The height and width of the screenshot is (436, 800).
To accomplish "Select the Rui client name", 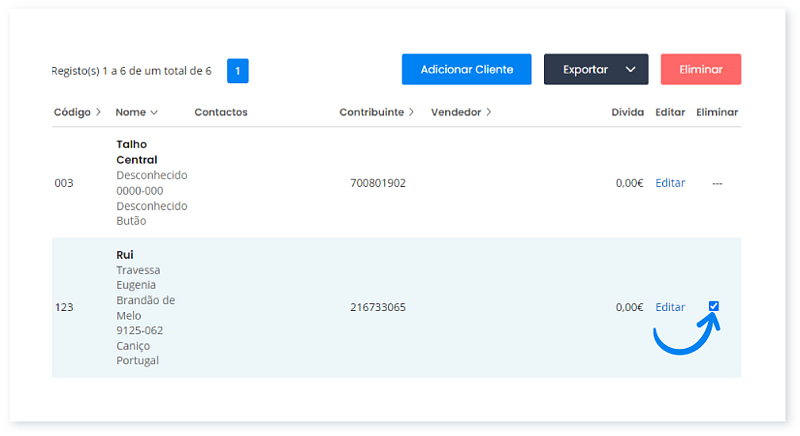I will (x=125, y=255).
